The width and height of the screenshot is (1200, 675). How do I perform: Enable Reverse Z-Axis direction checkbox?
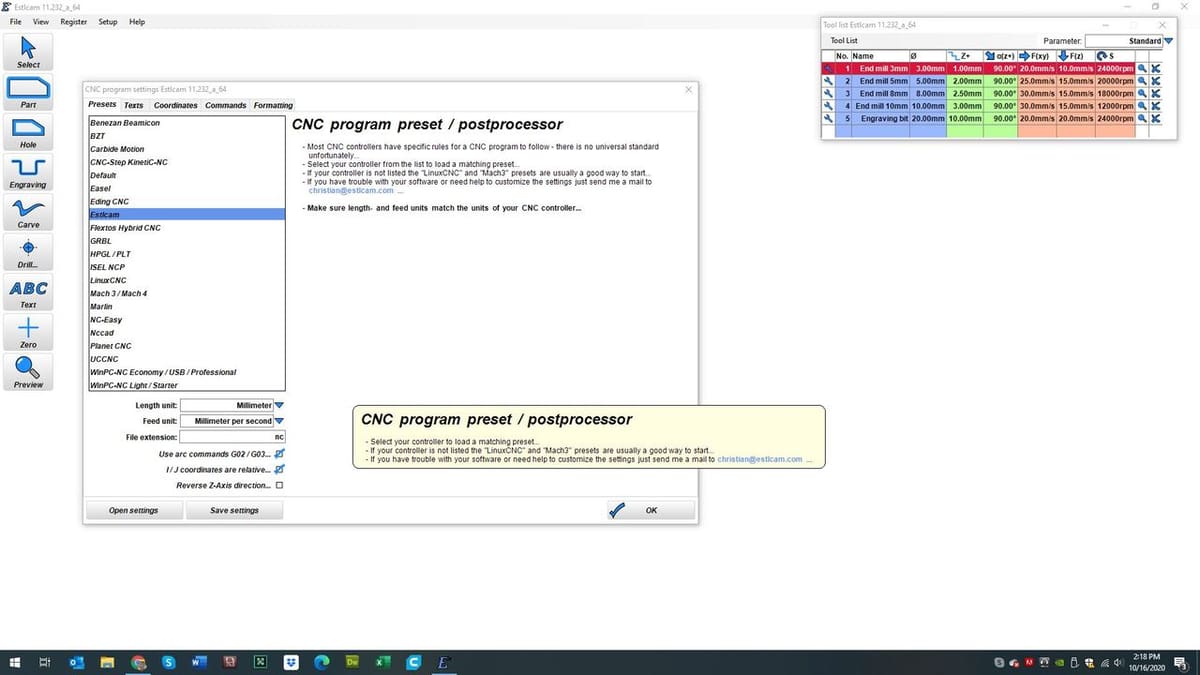pyautogui.click(x=279, y=485)
